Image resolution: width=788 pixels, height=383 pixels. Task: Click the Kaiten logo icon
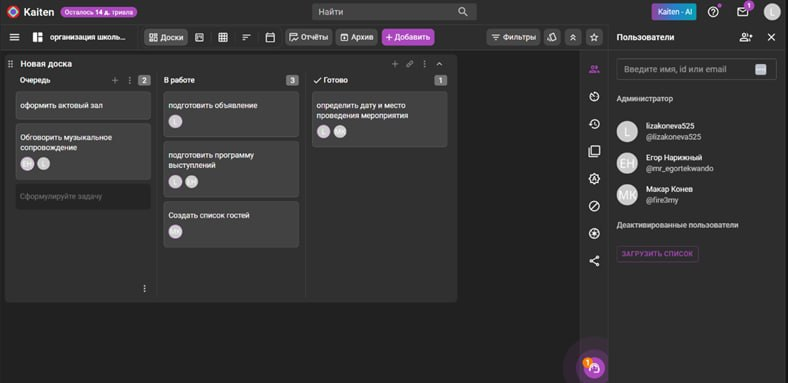click(x=13, y=12)
